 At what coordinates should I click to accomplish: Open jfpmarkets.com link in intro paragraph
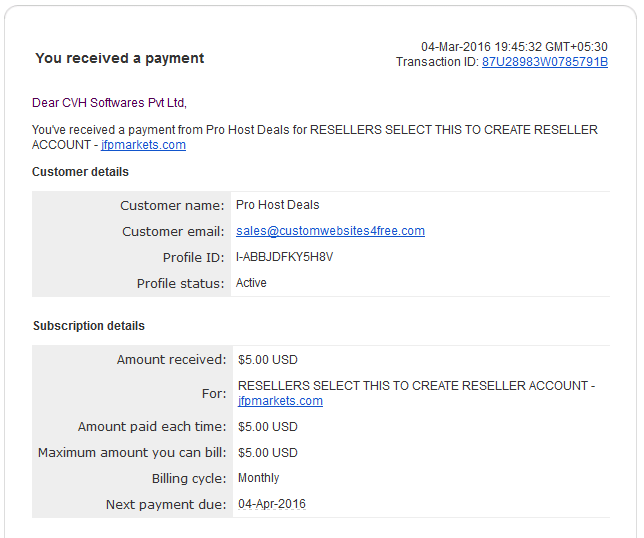click(x=143, y=145)
